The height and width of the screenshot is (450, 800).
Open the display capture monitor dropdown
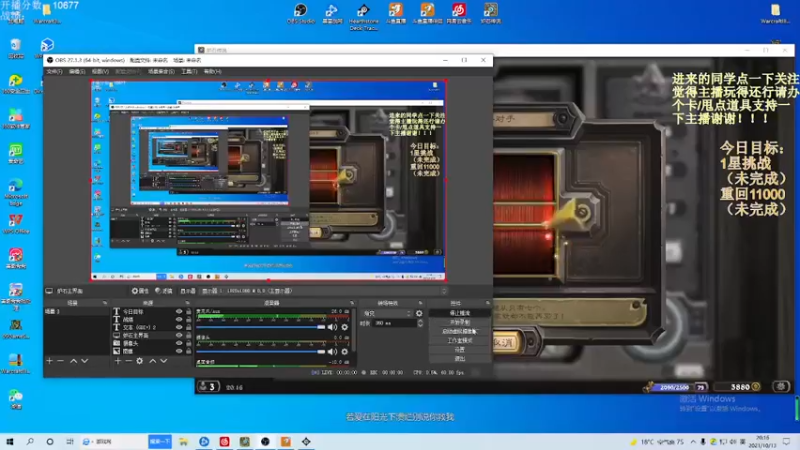click(324, 291)
